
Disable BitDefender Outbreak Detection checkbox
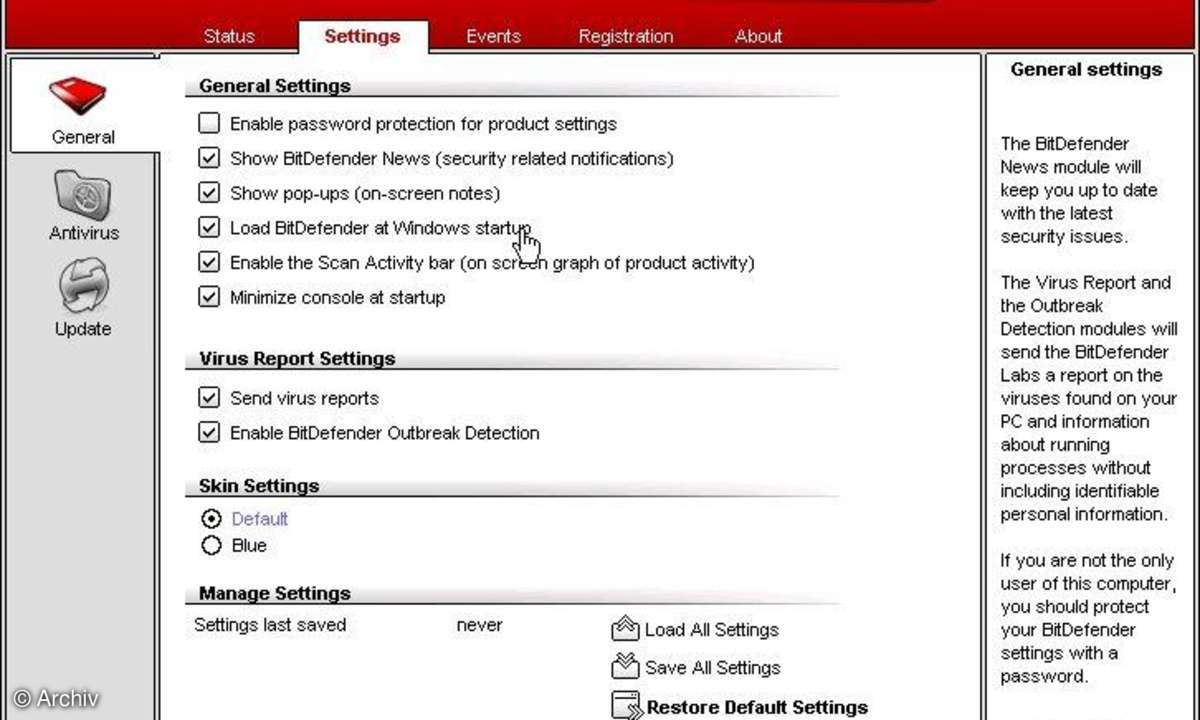209,433
